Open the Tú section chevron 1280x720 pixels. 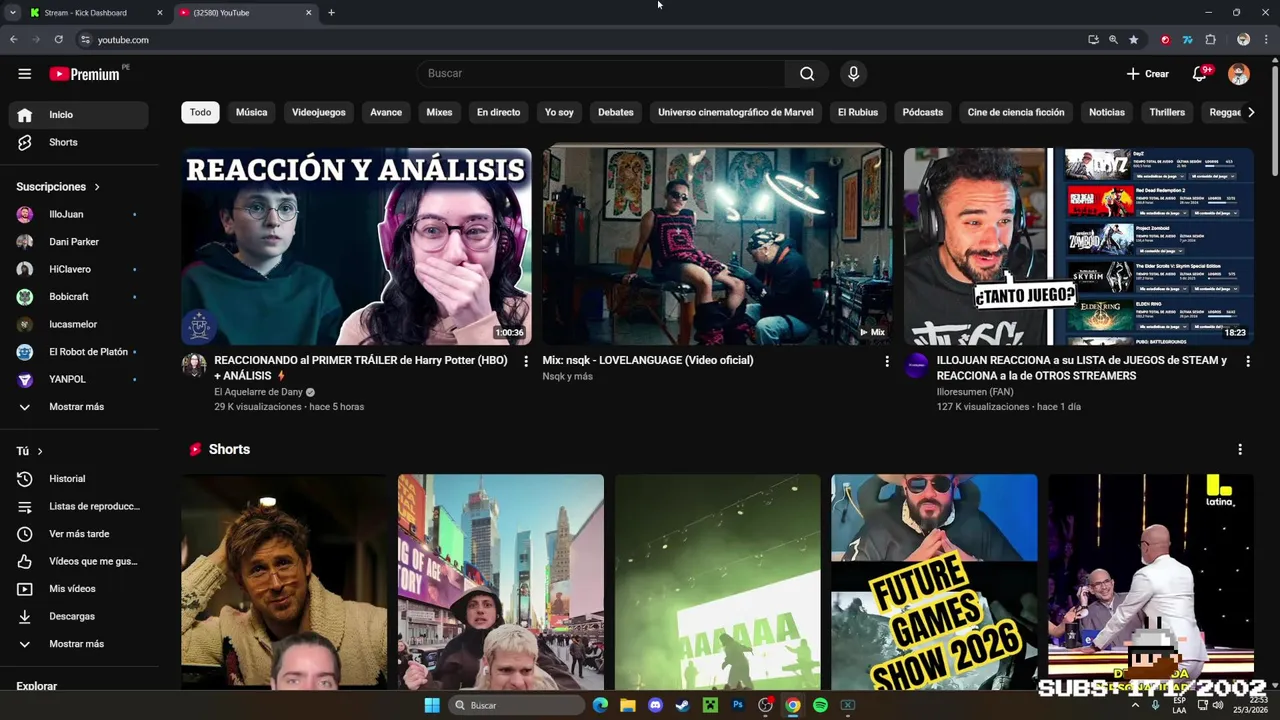coord(40,452)
